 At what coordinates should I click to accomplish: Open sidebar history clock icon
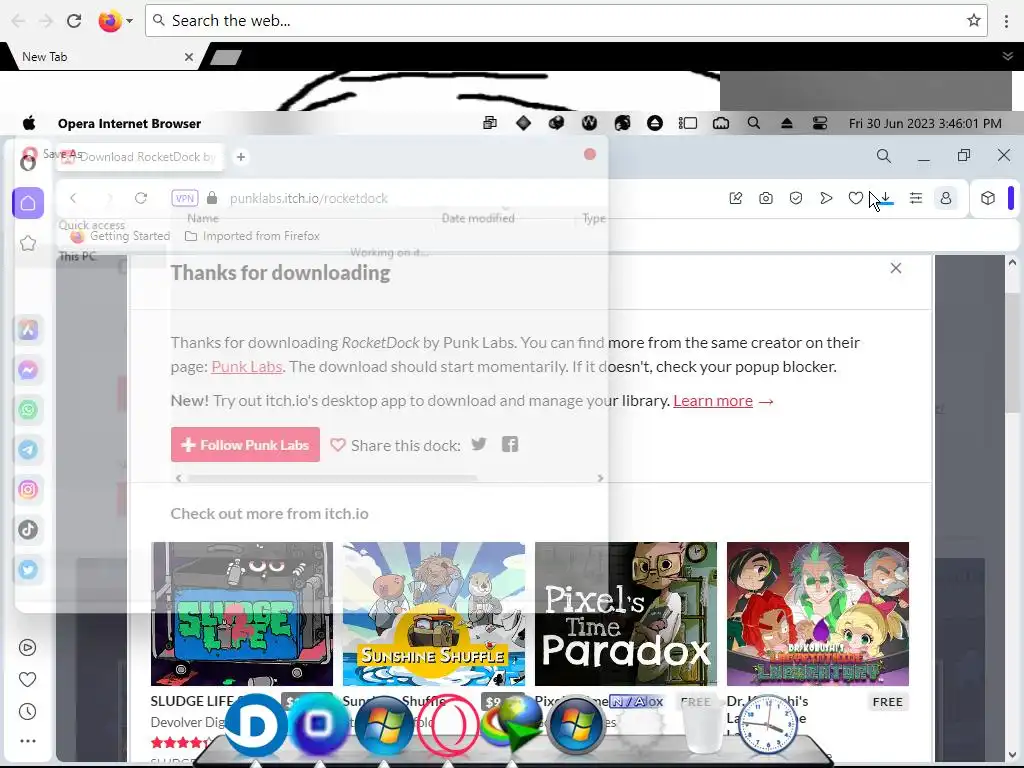tap(27, 711)
